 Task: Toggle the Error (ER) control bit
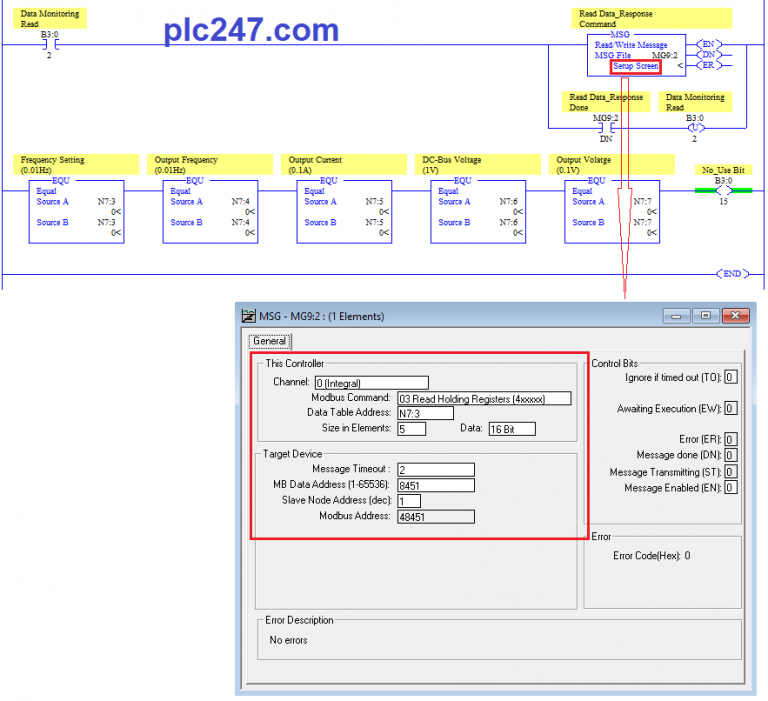click(x=730, y=439)
